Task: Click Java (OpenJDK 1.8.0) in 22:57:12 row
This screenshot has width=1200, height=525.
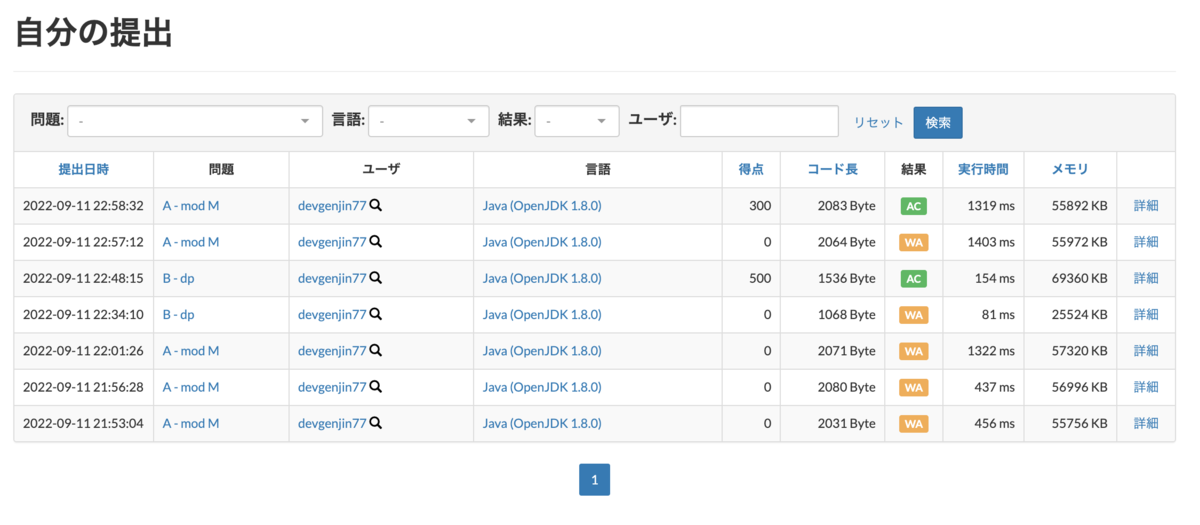Action: (542, 242)
